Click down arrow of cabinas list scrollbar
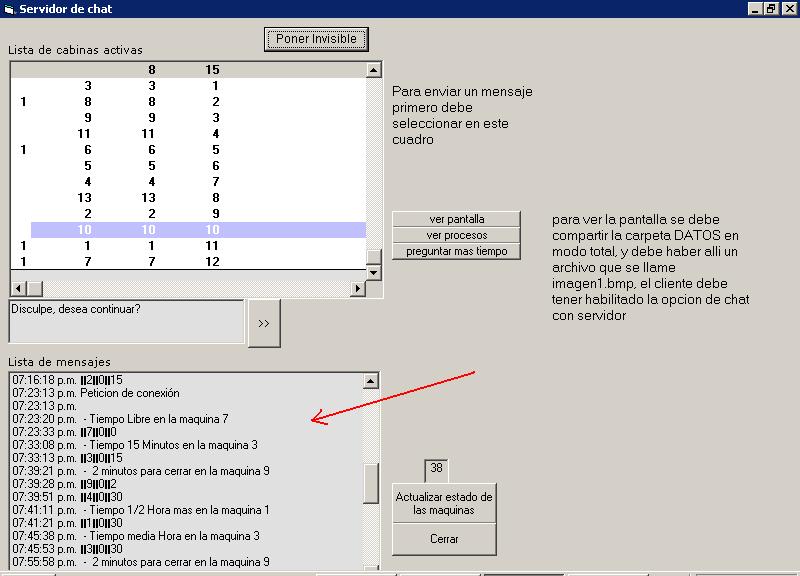 tap(373, 273)
